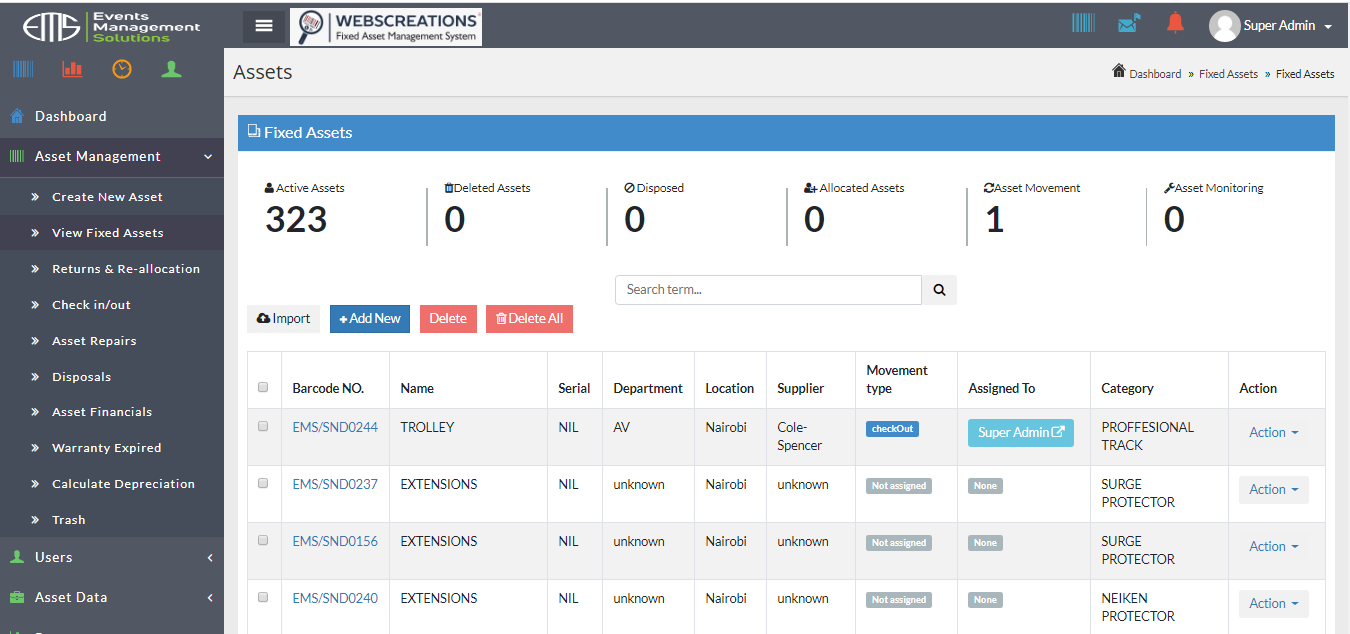This screenshot has width=1350, height=634.
Task: Click the EMS Events Management Solutions logo
Action: [x=112, y=26]
